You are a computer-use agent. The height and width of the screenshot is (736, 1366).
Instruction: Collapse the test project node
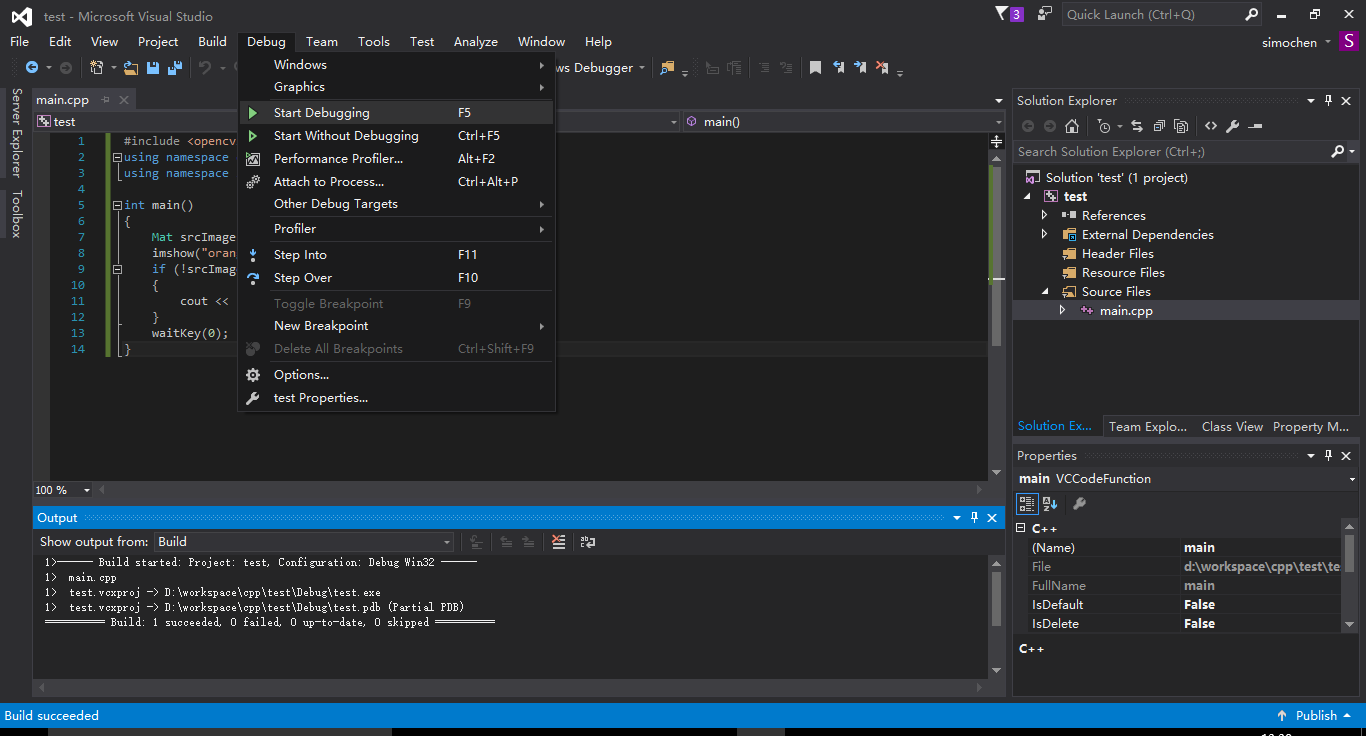(x=1028, y=197)
